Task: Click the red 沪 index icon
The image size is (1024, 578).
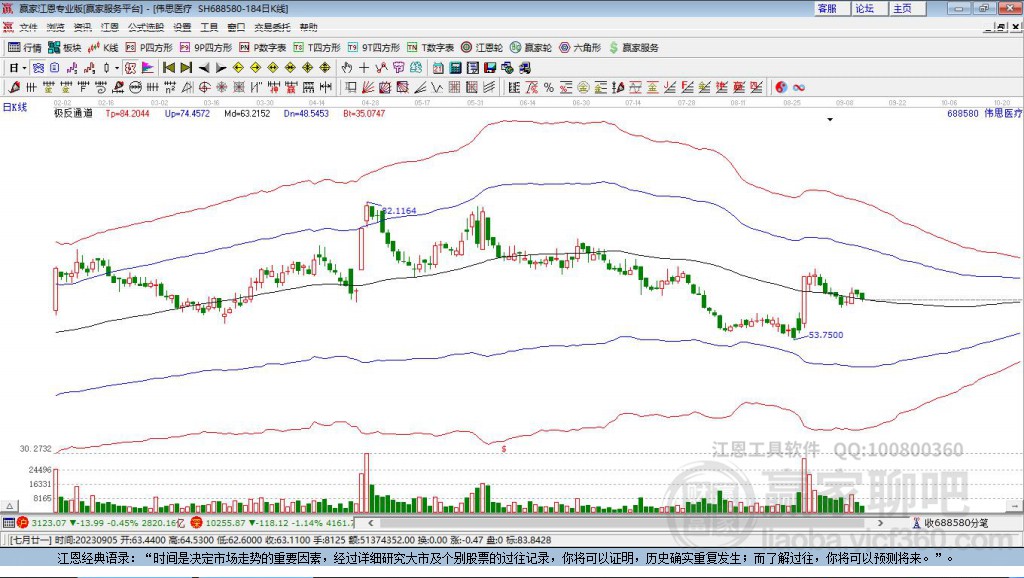Action: coord(23,522)
